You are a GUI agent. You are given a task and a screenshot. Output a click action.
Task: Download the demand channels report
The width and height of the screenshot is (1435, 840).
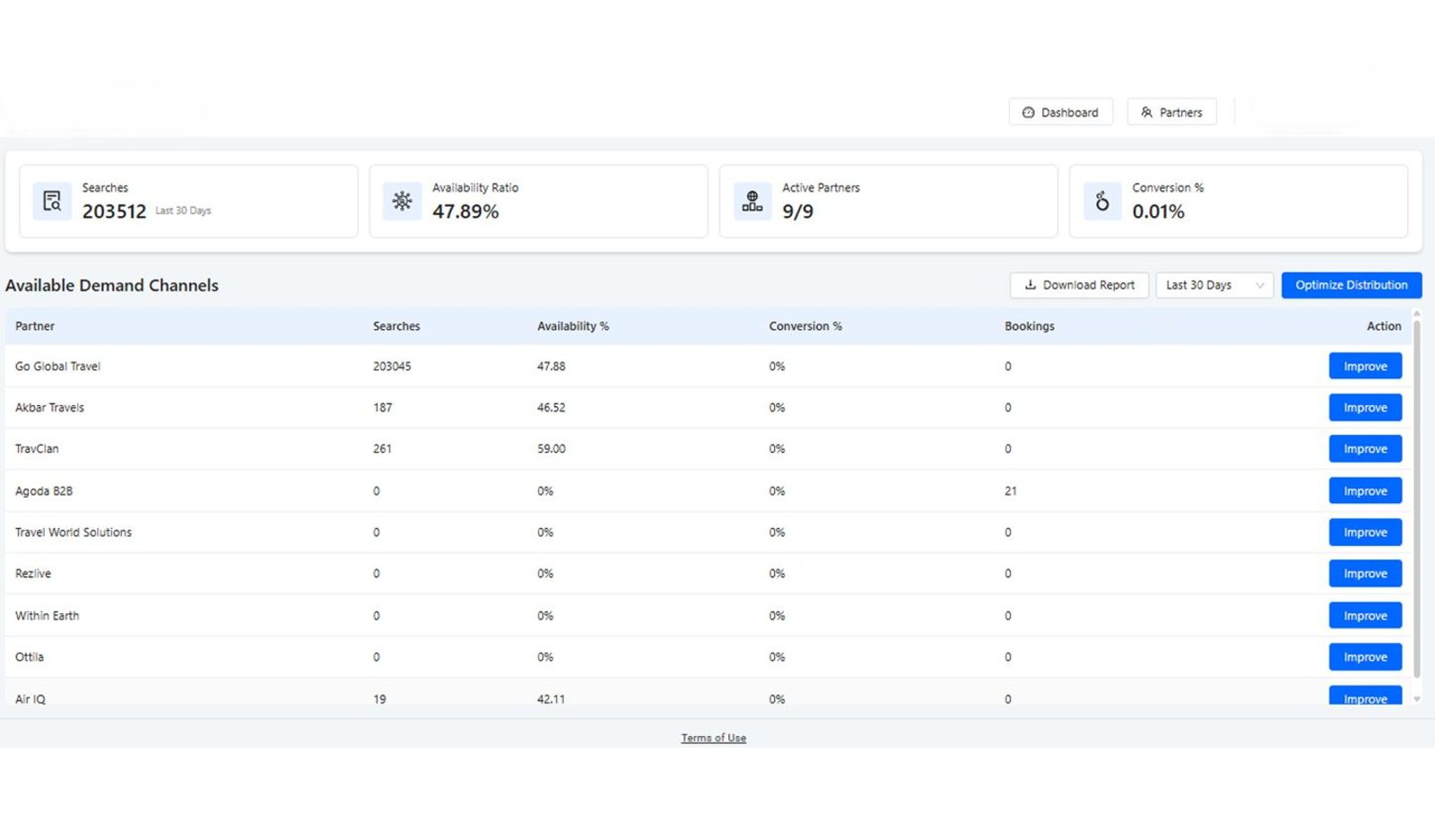pos(1079,285)
